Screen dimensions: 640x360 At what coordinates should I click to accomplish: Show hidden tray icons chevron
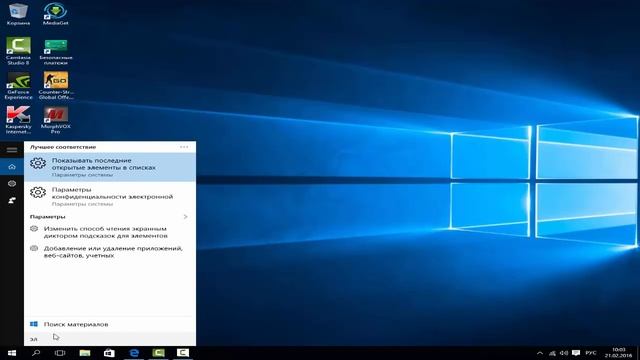coord(540,353)
